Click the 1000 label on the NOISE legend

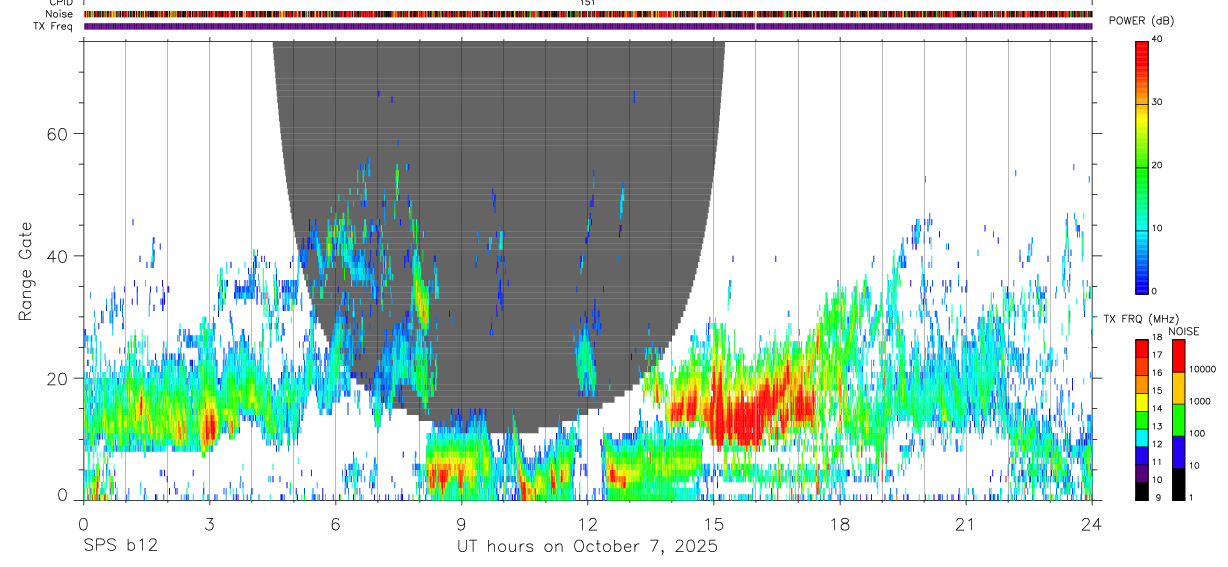pos(1198,401)
